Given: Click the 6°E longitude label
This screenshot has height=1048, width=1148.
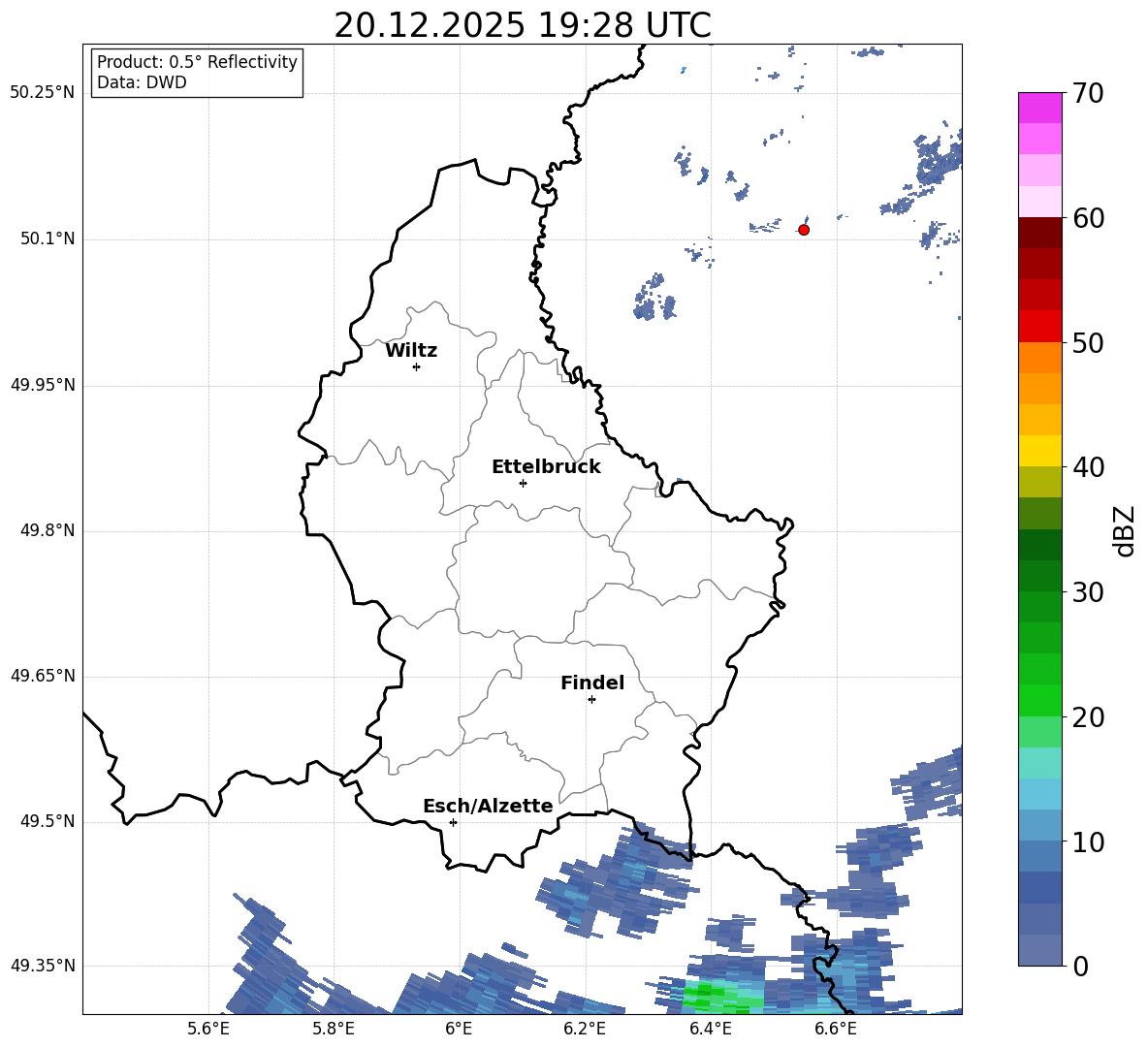Looking at the screenshot, I should [x=459, y=1029].
